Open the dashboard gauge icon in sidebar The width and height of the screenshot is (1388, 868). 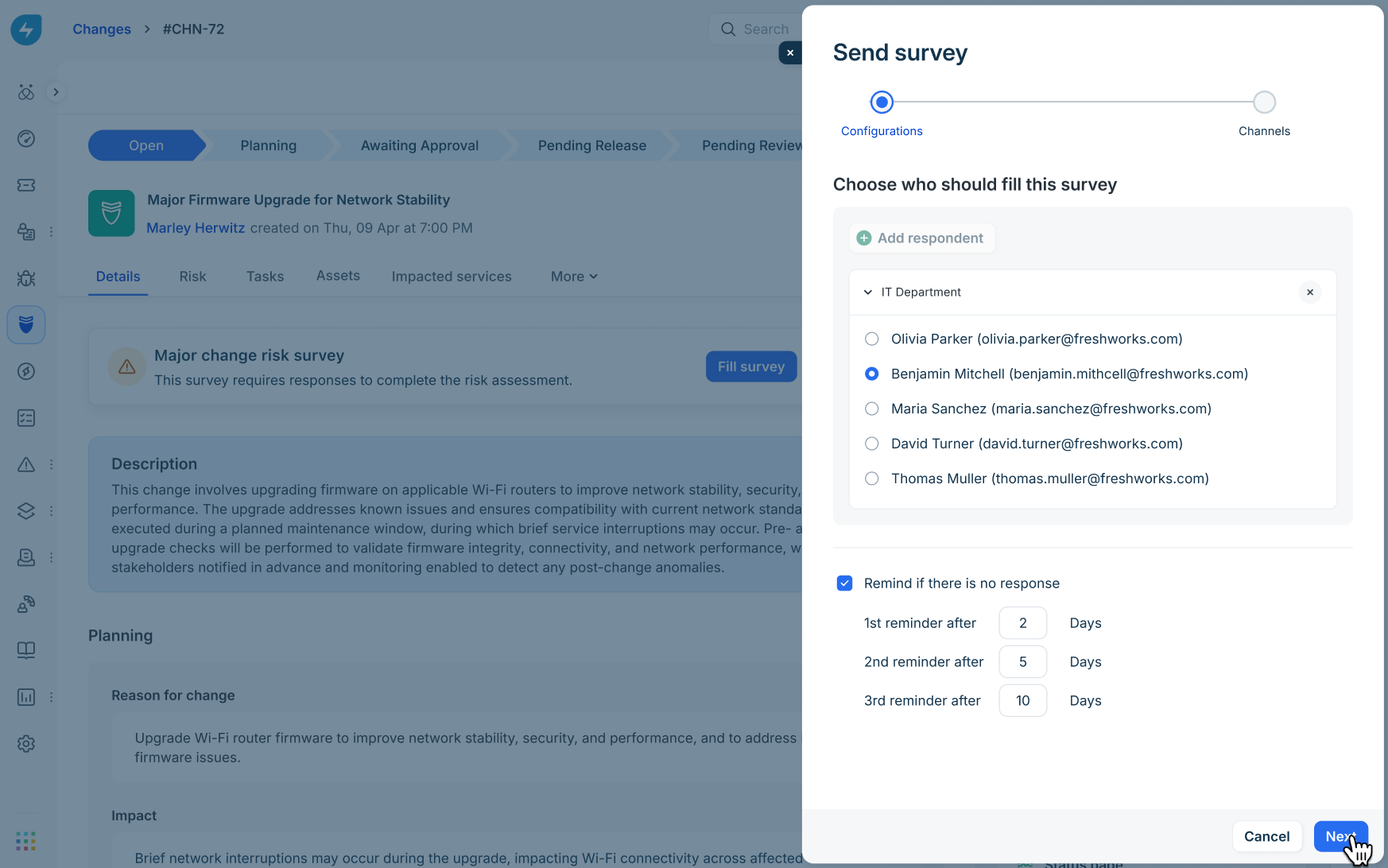[x=26, y=139]
